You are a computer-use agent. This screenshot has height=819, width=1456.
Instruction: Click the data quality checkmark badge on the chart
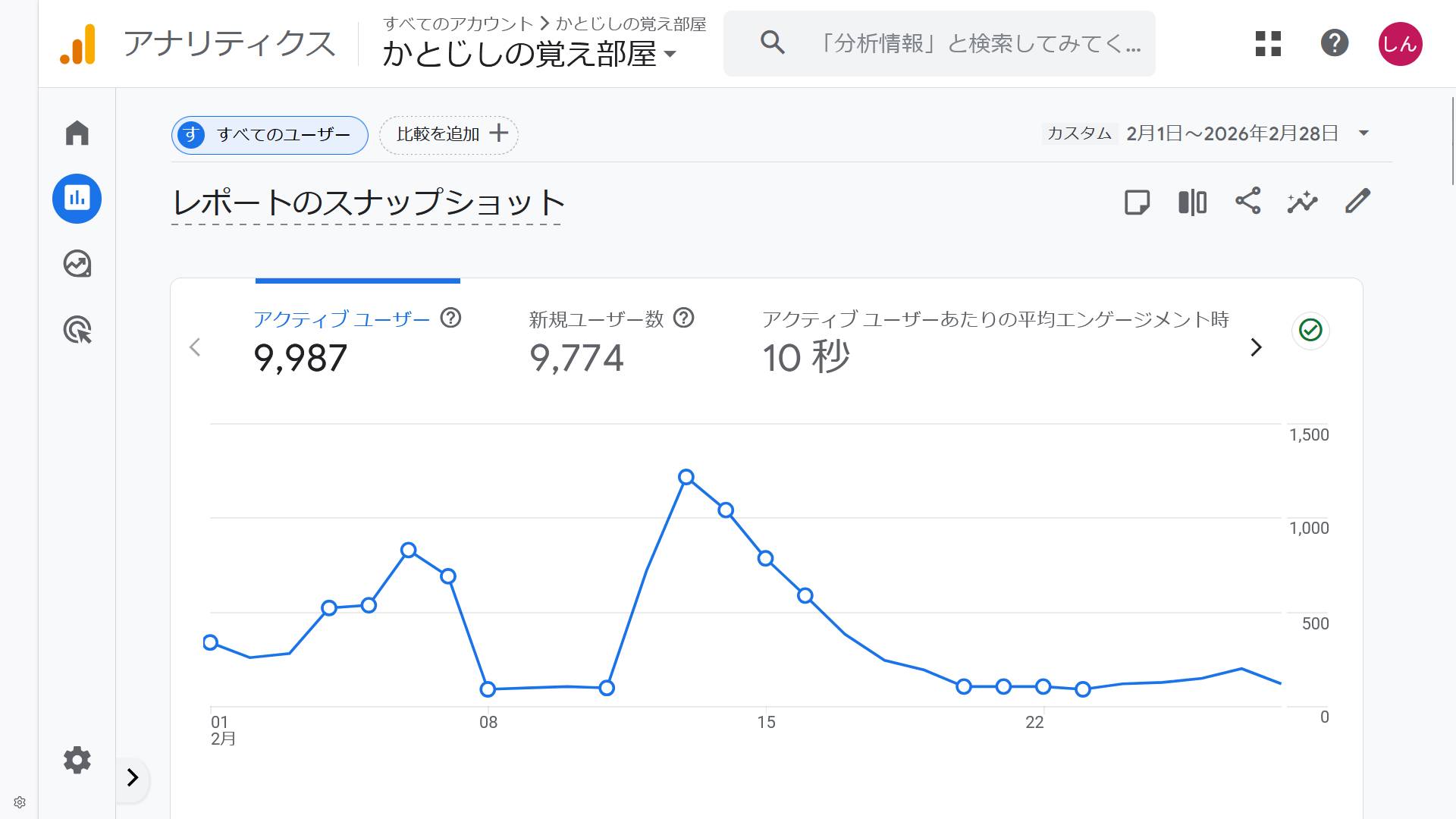pyautogui.click(x=1310, y=330)
